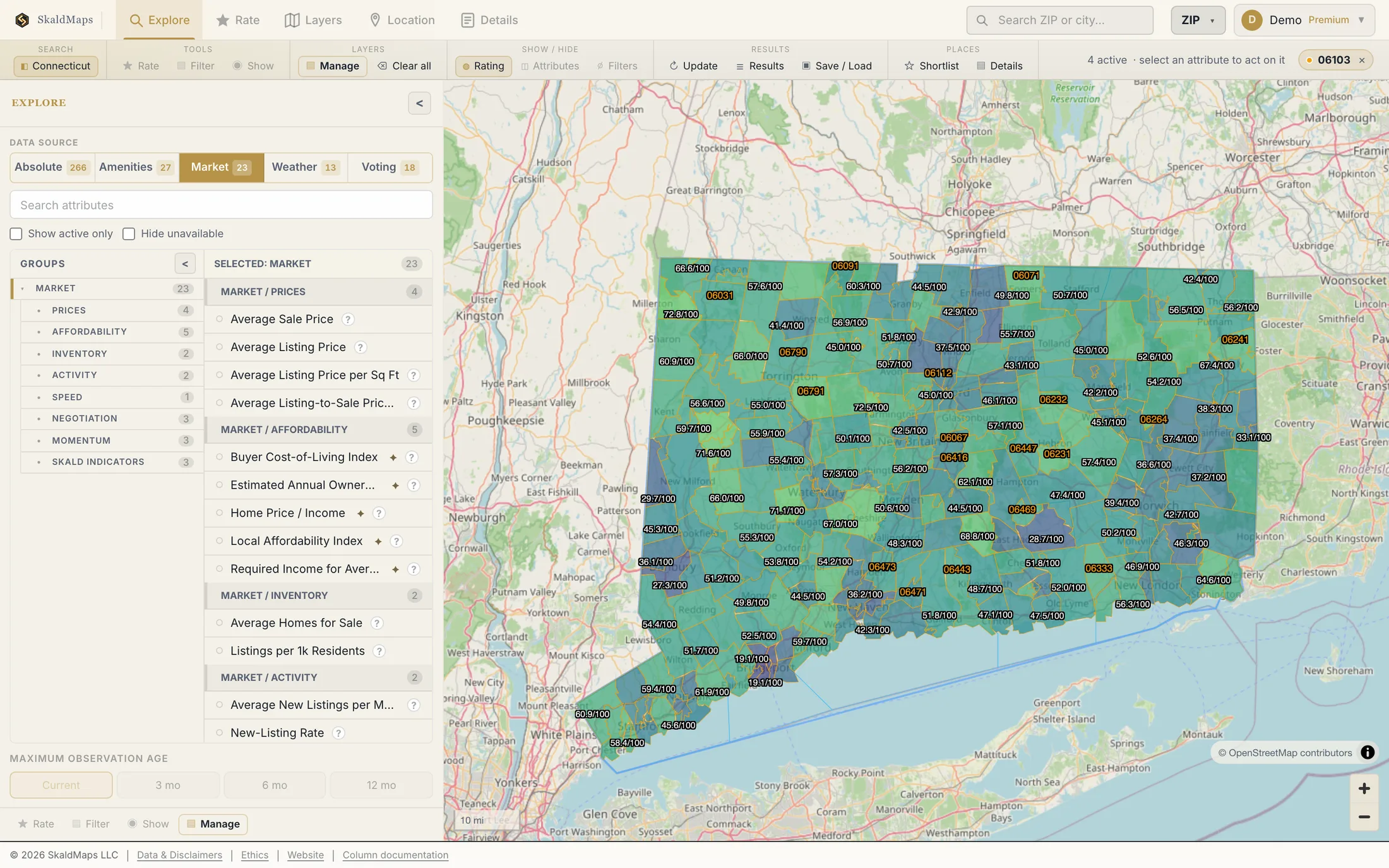Screen dimensions: 1389x868
Task: Remove the 06103 chip via its X
Action: (1362, 61)
